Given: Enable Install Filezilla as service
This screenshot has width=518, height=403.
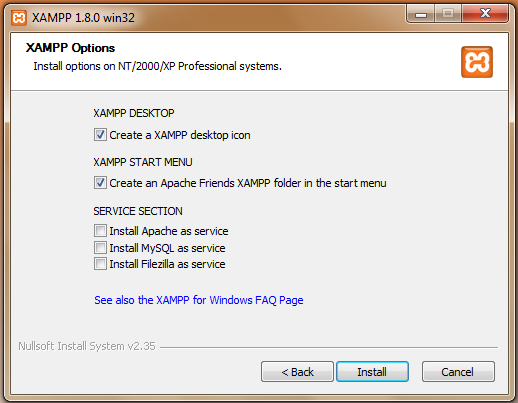Looking at the screenshot, I should coord(100,264).
